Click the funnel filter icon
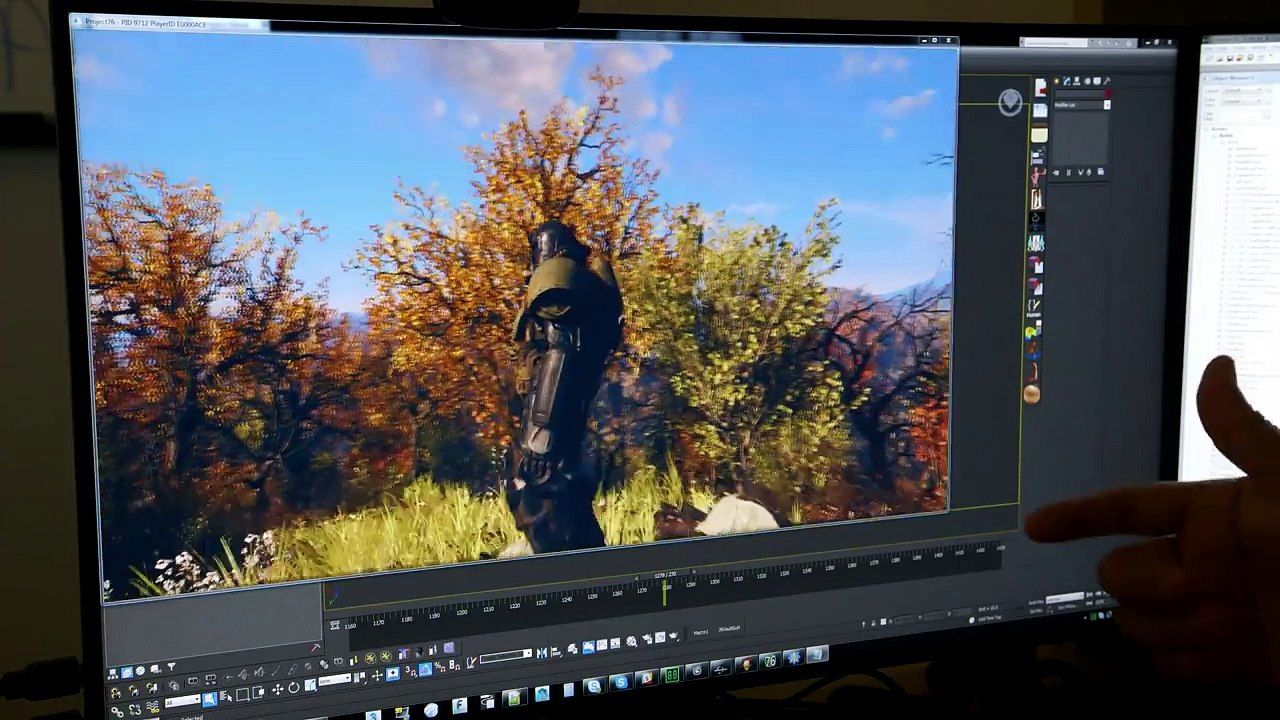1280x720 pixels. point(171,667)
